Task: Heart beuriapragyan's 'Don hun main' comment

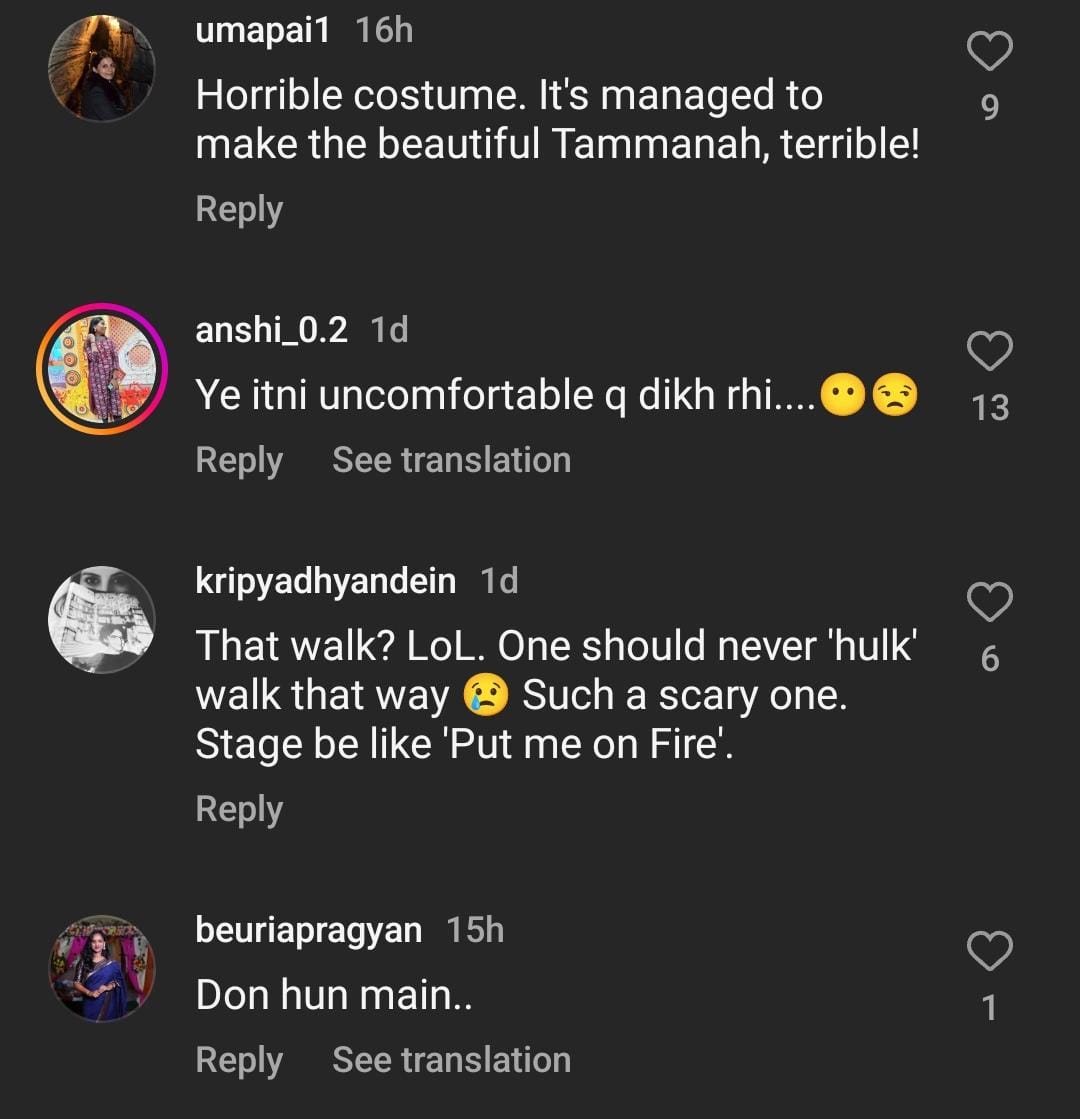Action: pos(990,952)
